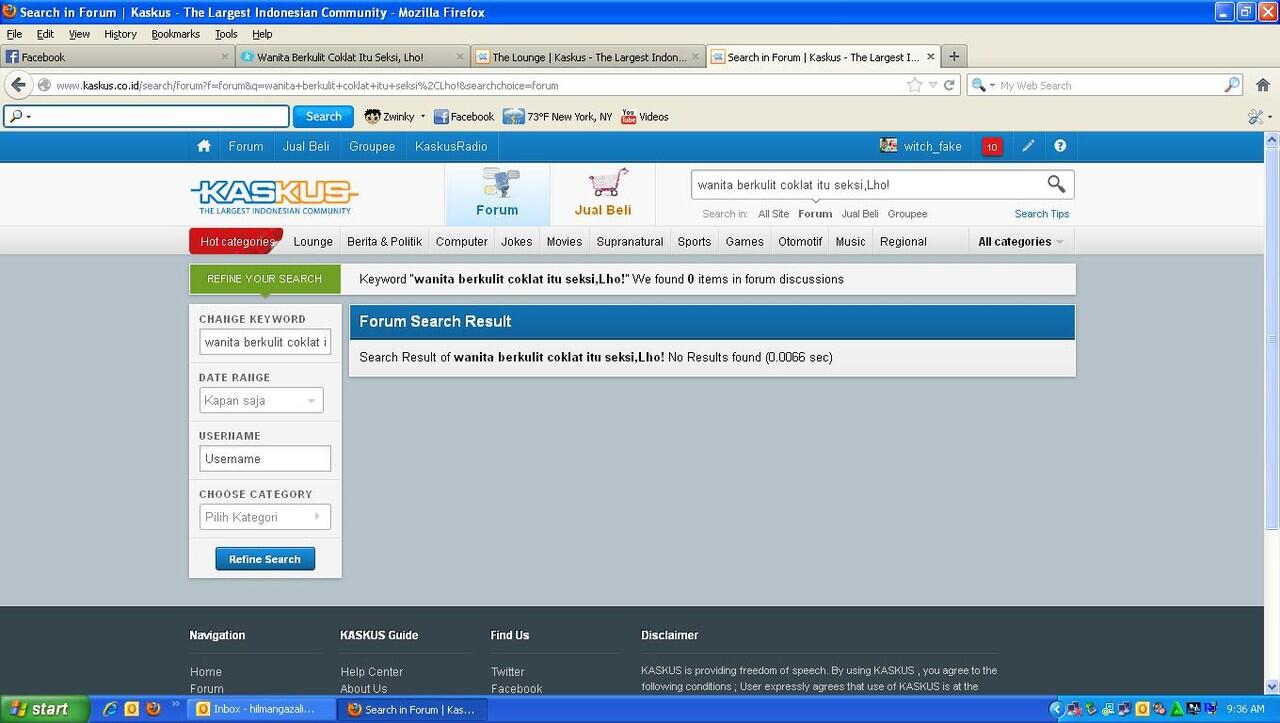Click the magnifier in My Web Search box
The image size is (1280, 723).
[x=1232, y=85]
